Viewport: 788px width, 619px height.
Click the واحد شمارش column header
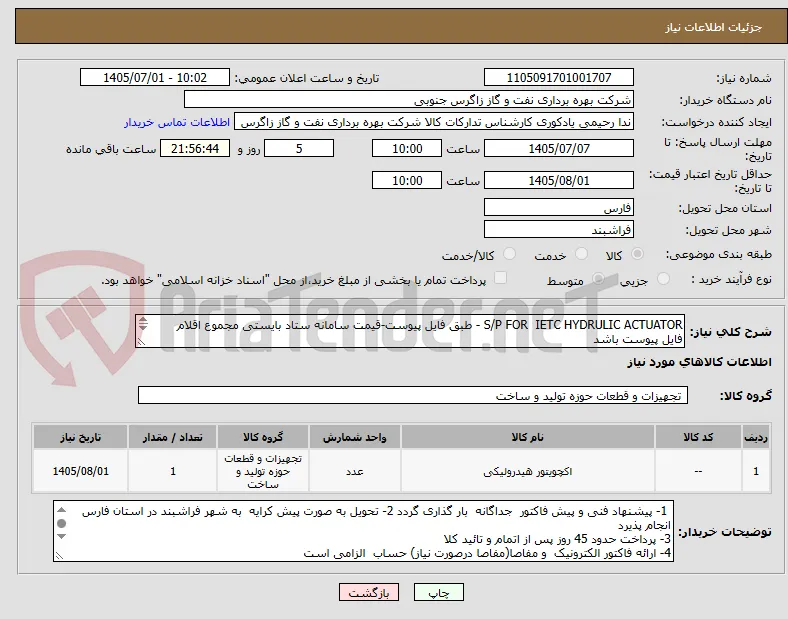[x=355, y=437]
